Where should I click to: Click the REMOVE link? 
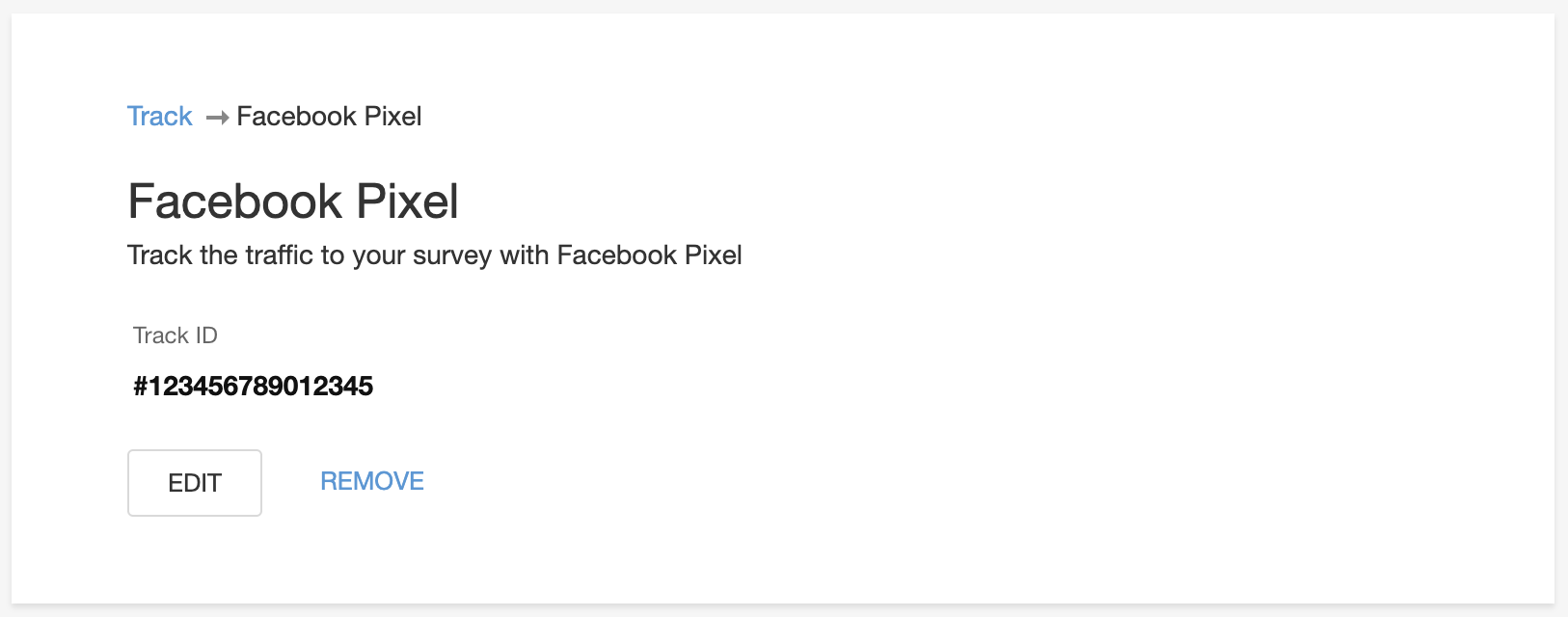[x=372, y=481]
